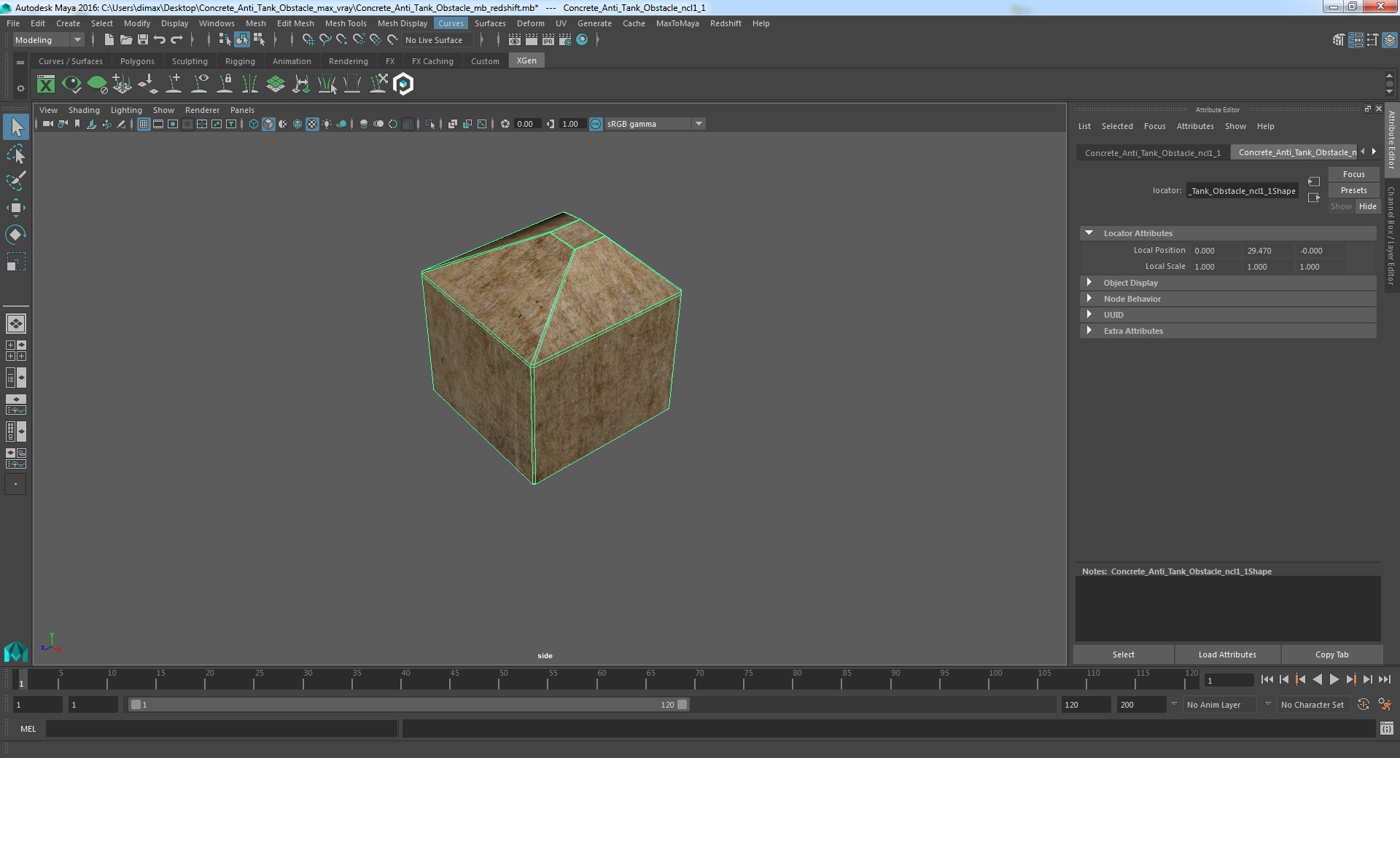Viewport: 1400px width, 844px height.
Task: Click the time range slider bar
Action: (408, 705)
